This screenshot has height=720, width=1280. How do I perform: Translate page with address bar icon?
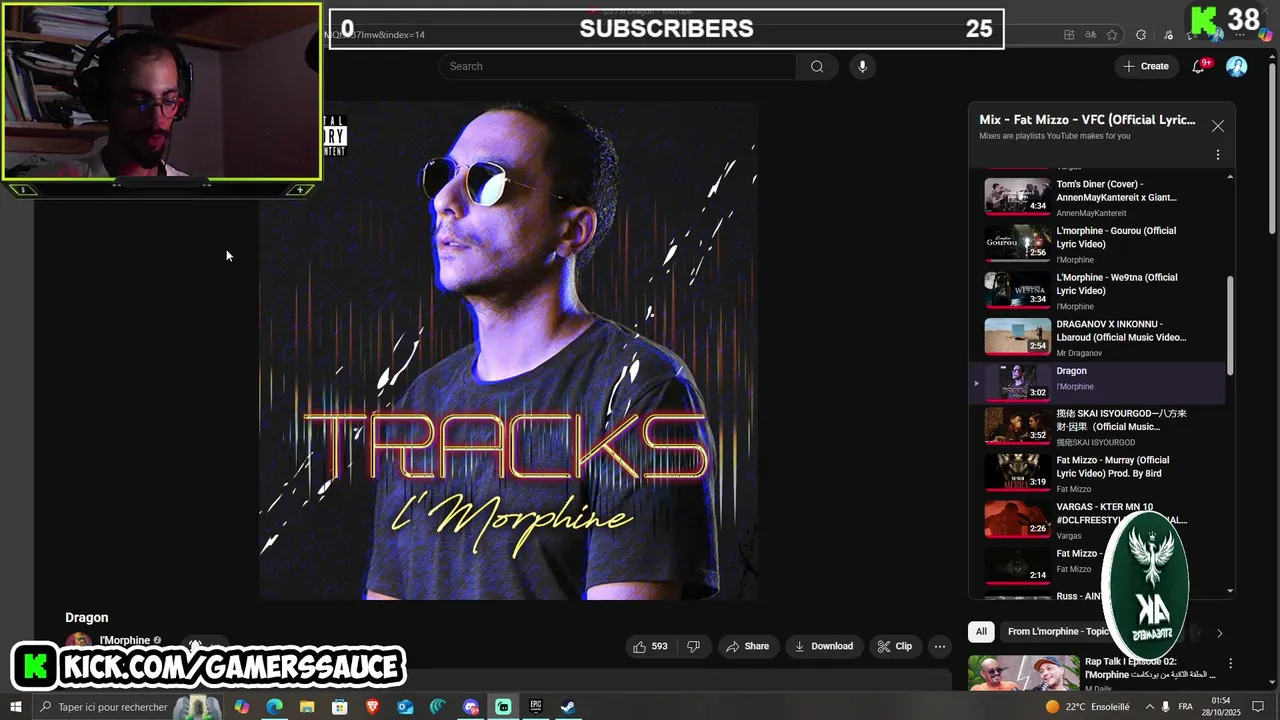click(1091, 35)
